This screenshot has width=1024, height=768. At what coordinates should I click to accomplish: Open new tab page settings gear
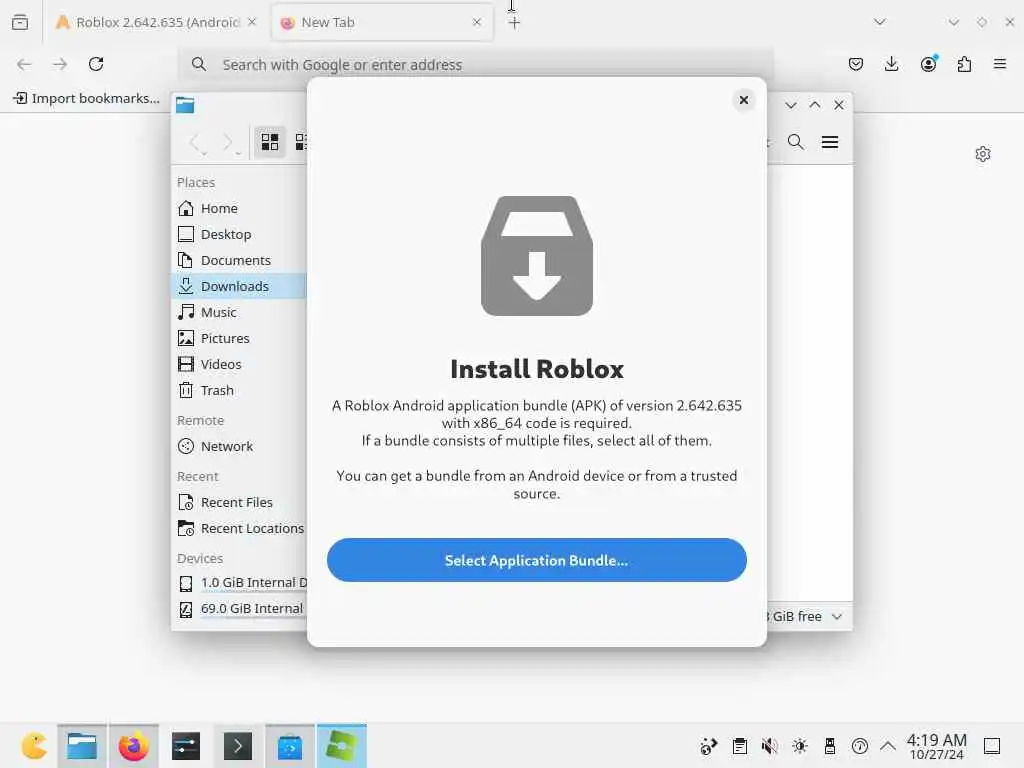pyautogui.click(x=983, y=154)
